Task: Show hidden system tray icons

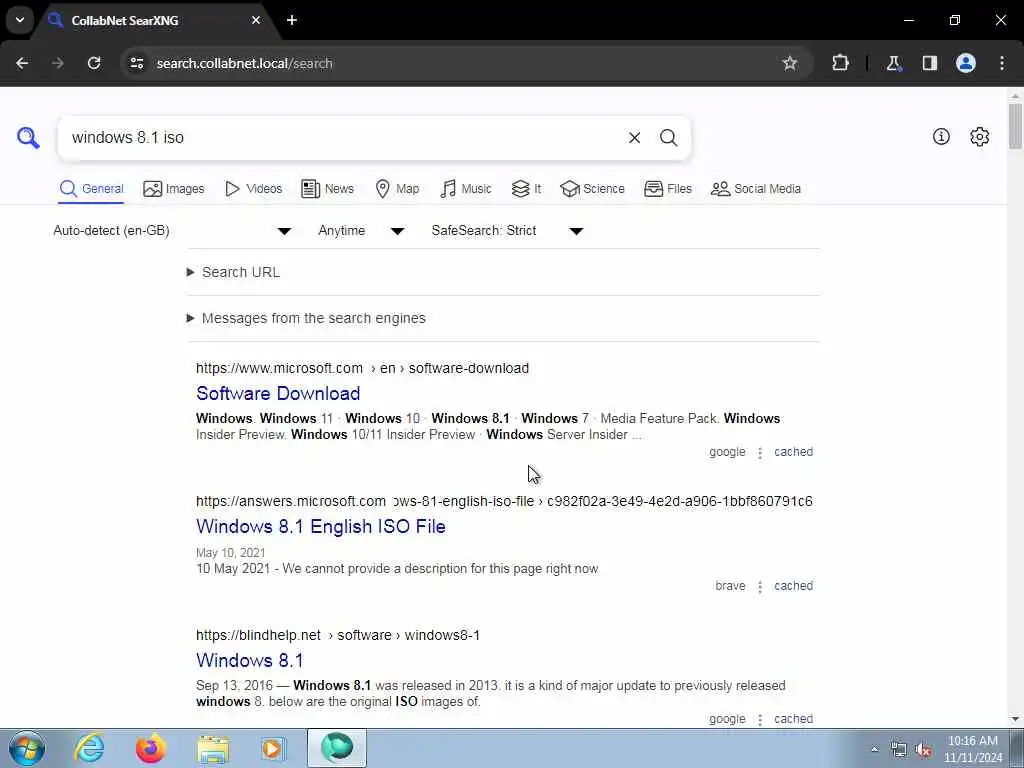Action: (874, 750)
